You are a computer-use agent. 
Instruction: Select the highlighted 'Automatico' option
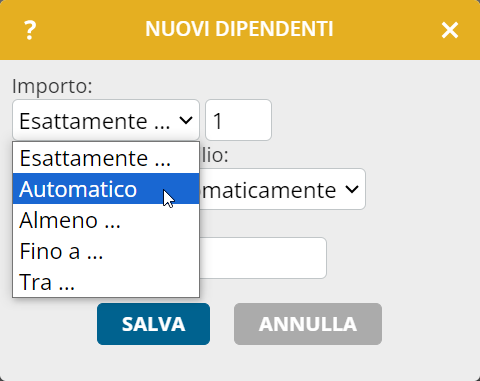tap(106, 189)
